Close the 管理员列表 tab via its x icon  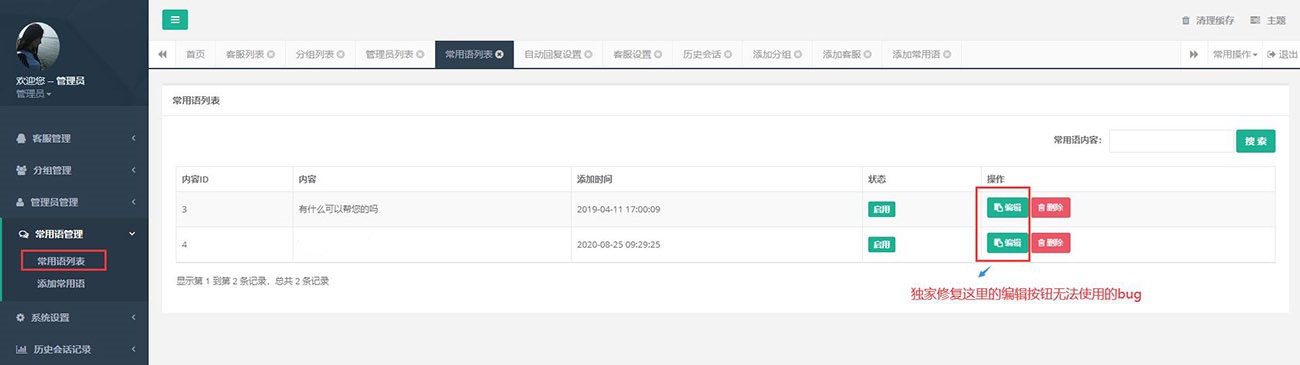pos(420,54)
